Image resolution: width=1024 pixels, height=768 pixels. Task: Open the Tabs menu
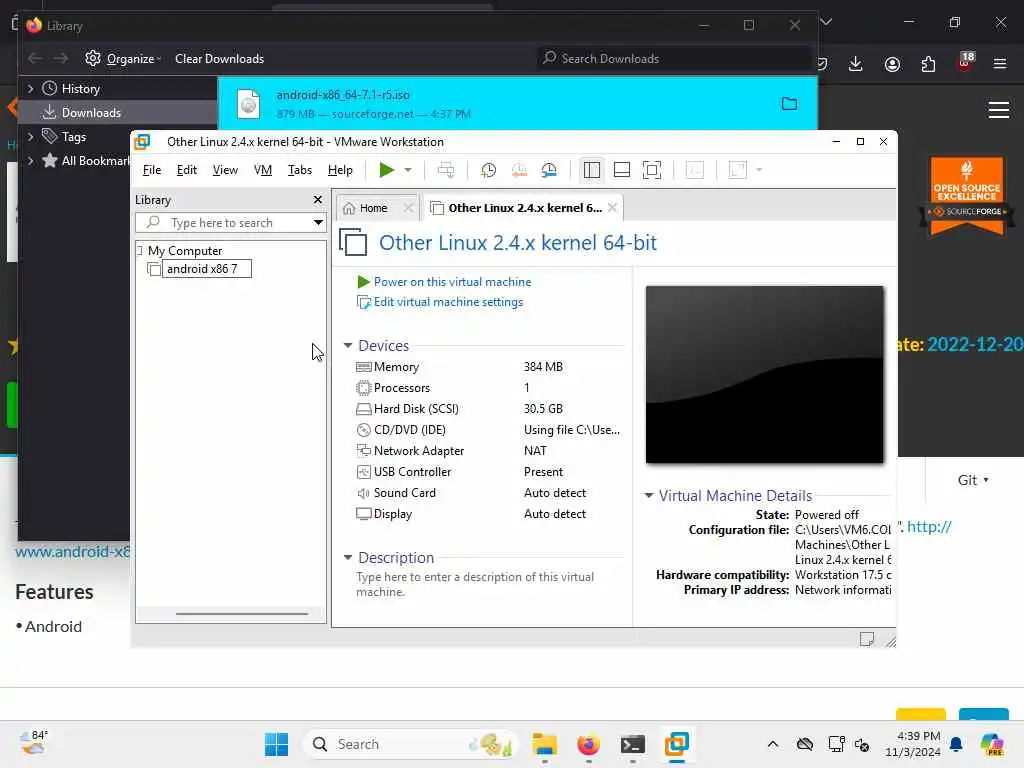coord(300,170)
